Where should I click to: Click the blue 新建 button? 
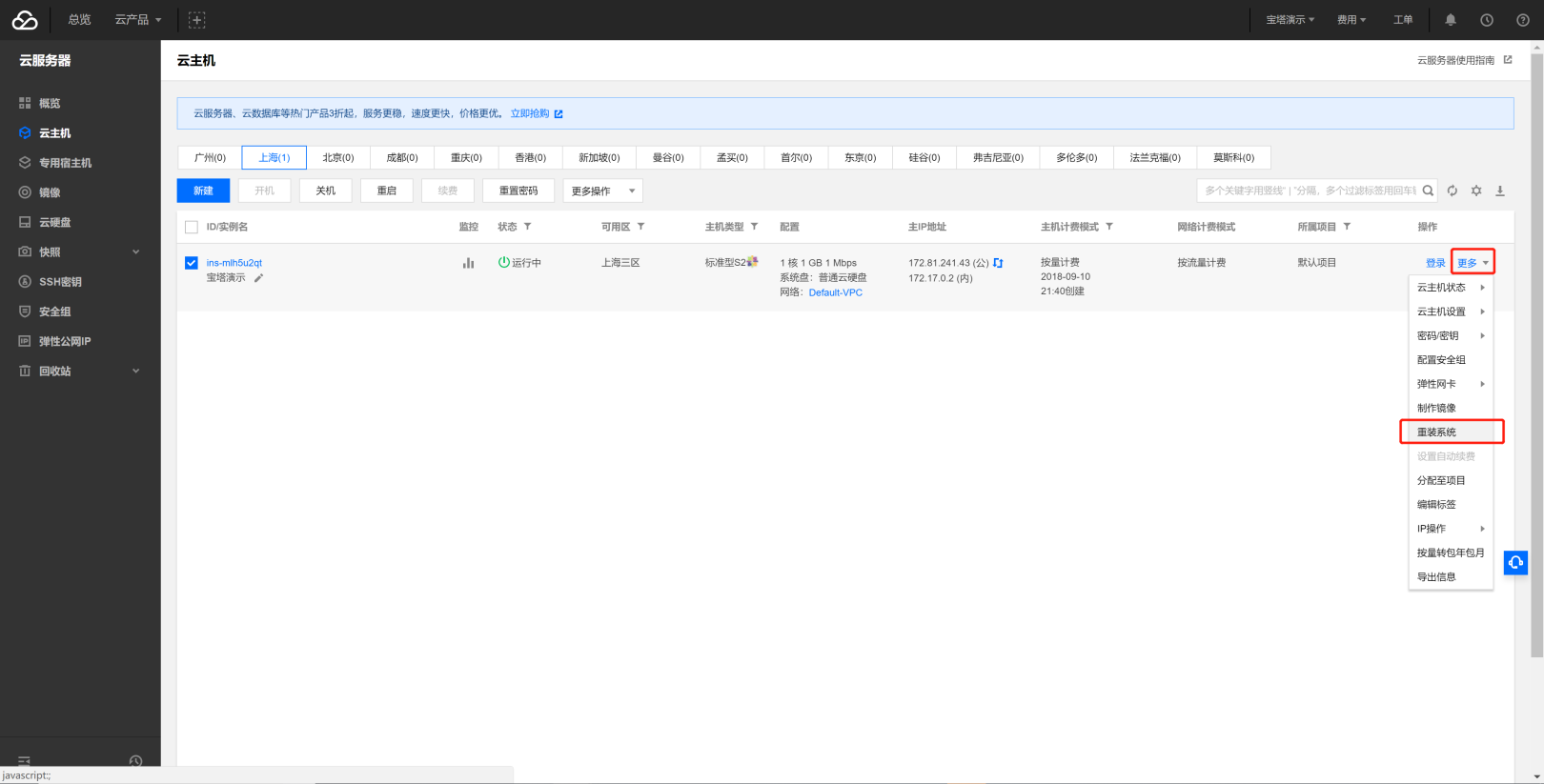[203, 191]
